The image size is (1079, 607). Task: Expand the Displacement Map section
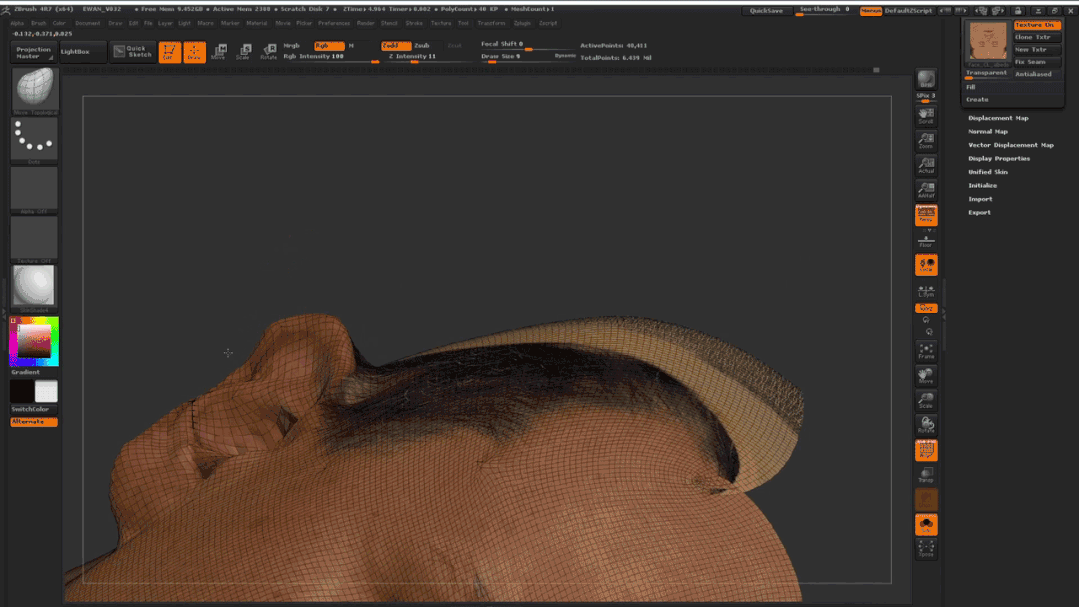tap(998, 118)
